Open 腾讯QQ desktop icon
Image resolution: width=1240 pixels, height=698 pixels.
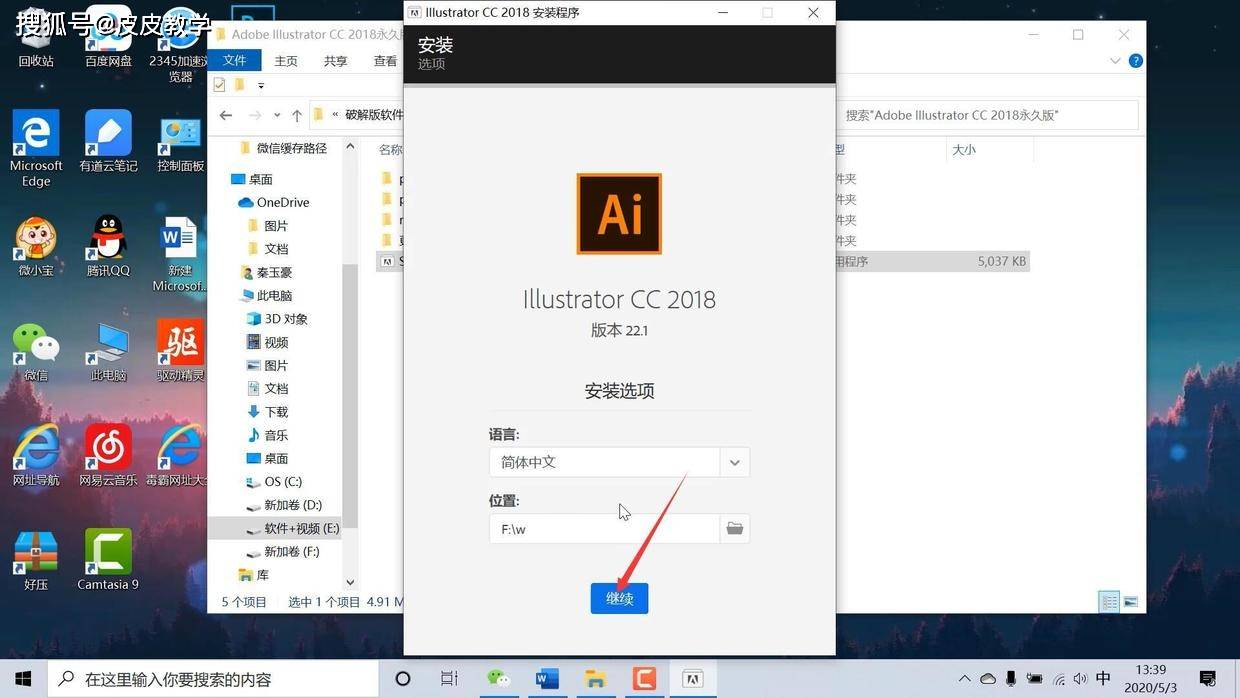[x=108, y=246]
